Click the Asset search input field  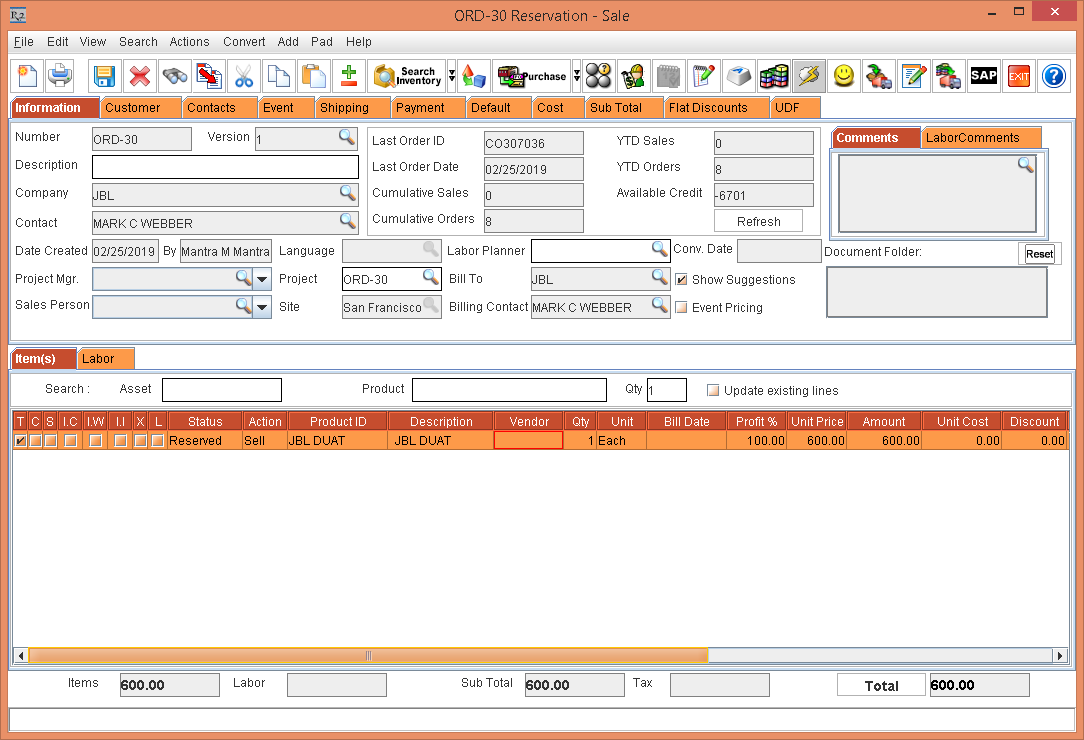[x=222, y=389]
